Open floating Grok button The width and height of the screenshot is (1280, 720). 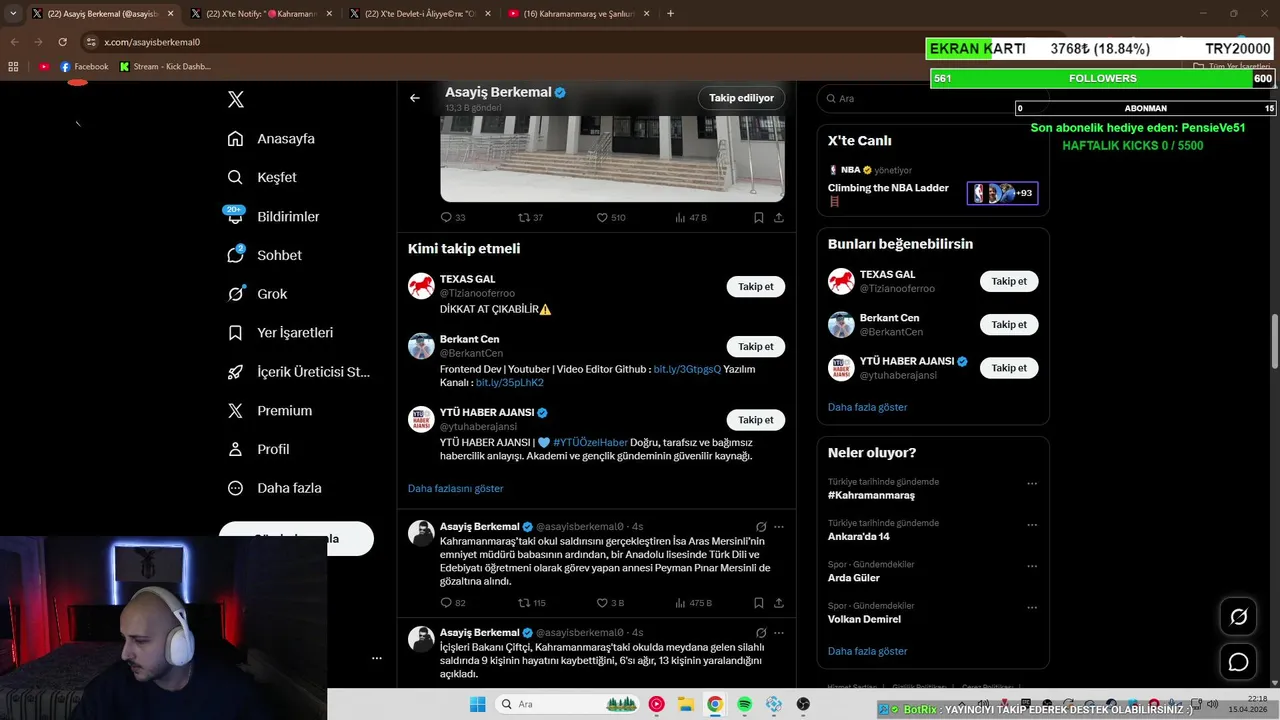click(1238, 617)
